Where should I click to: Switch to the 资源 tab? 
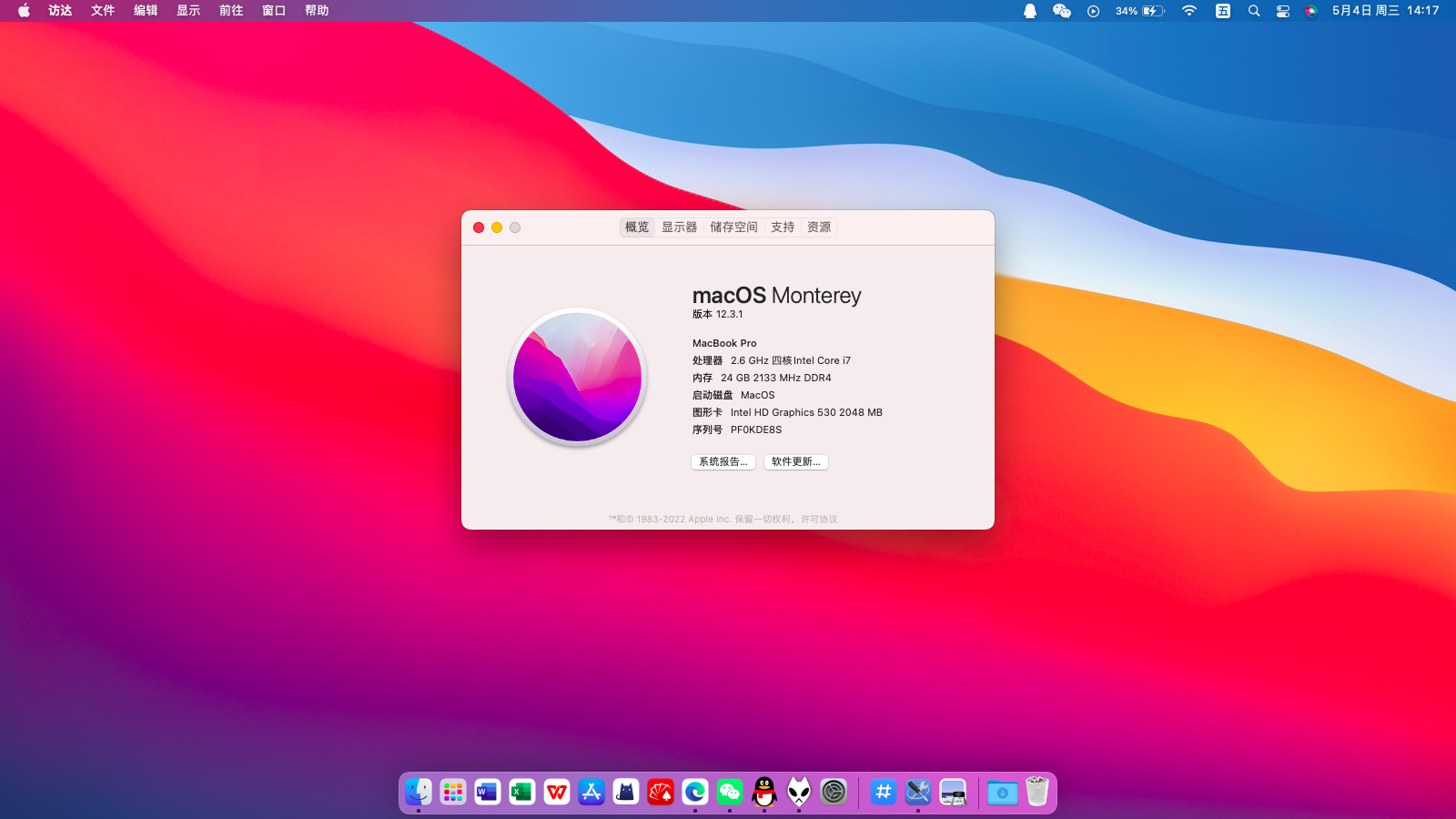(819, 227)
